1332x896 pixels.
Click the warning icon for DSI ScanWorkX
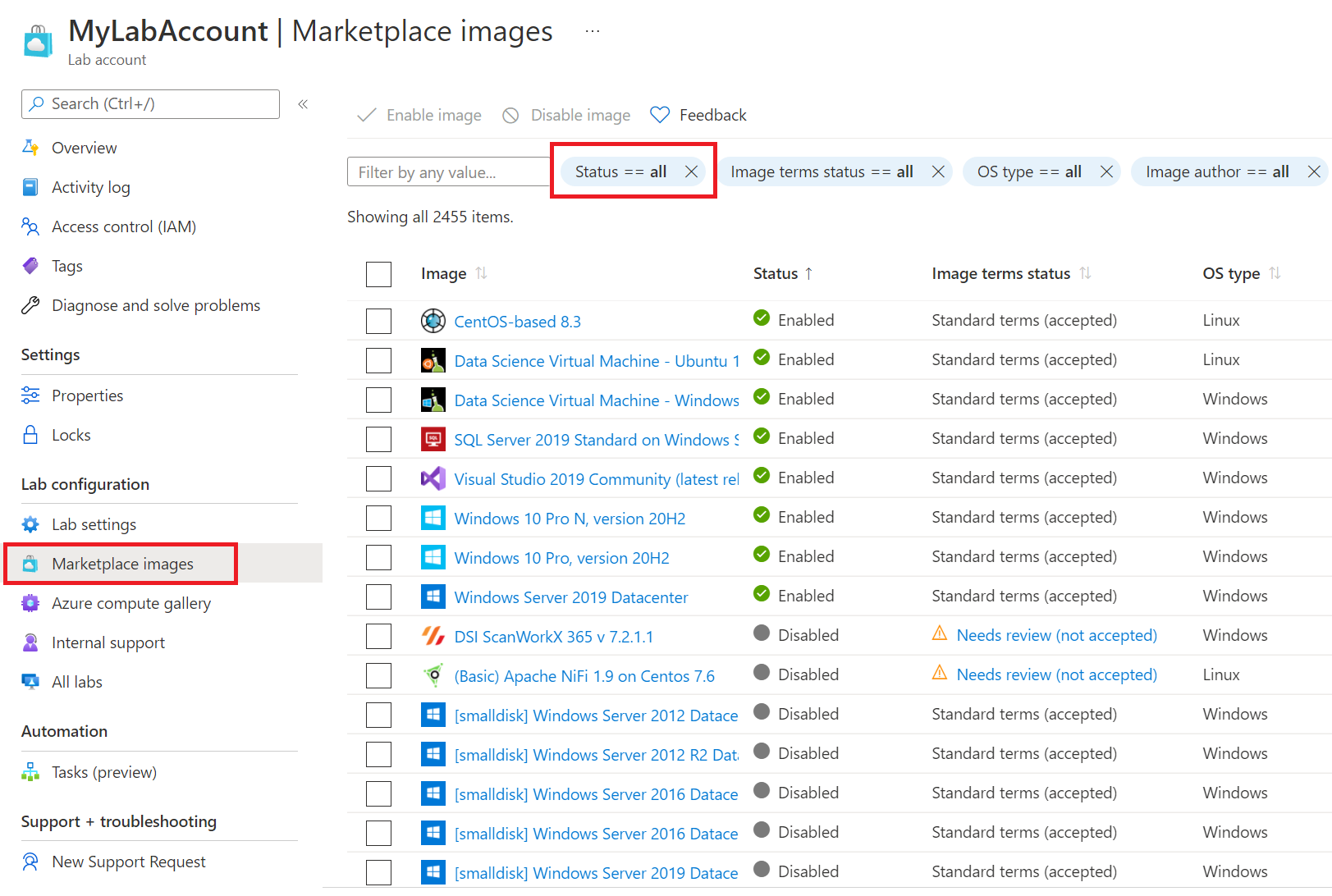click(940, 634)
